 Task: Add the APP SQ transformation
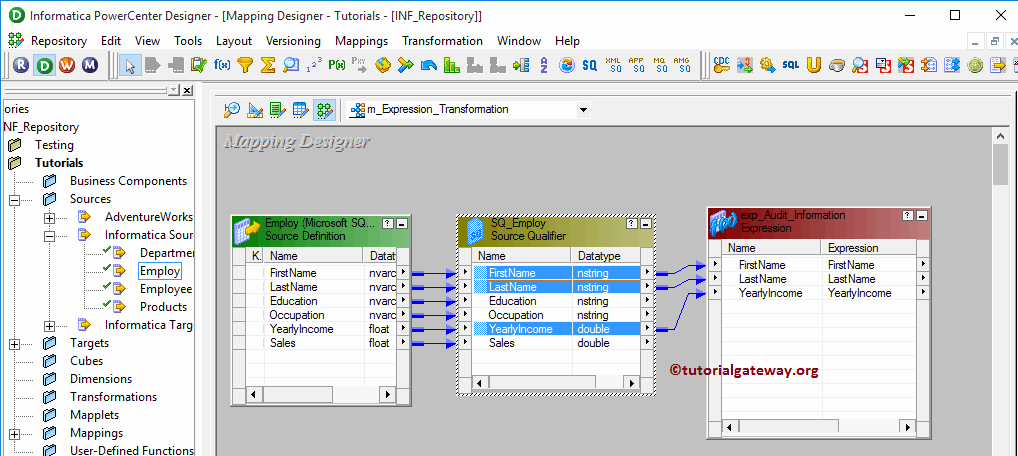[636, 65]
